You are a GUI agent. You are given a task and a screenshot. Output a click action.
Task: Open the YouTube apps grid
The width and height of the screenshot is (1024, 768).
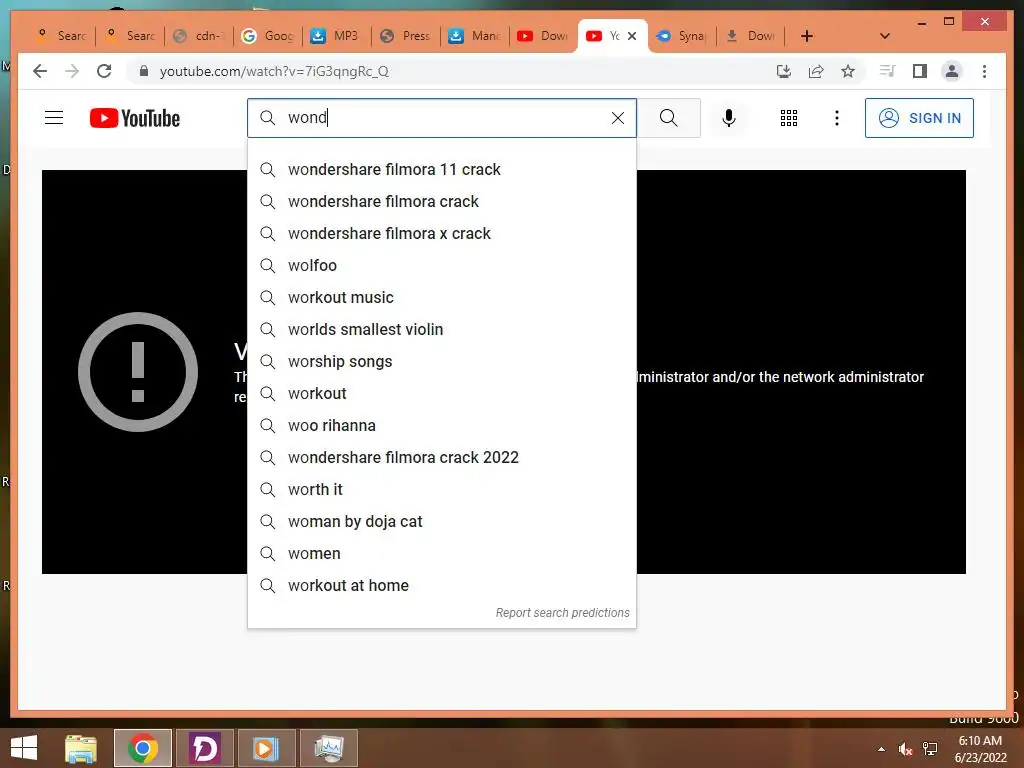788,118
